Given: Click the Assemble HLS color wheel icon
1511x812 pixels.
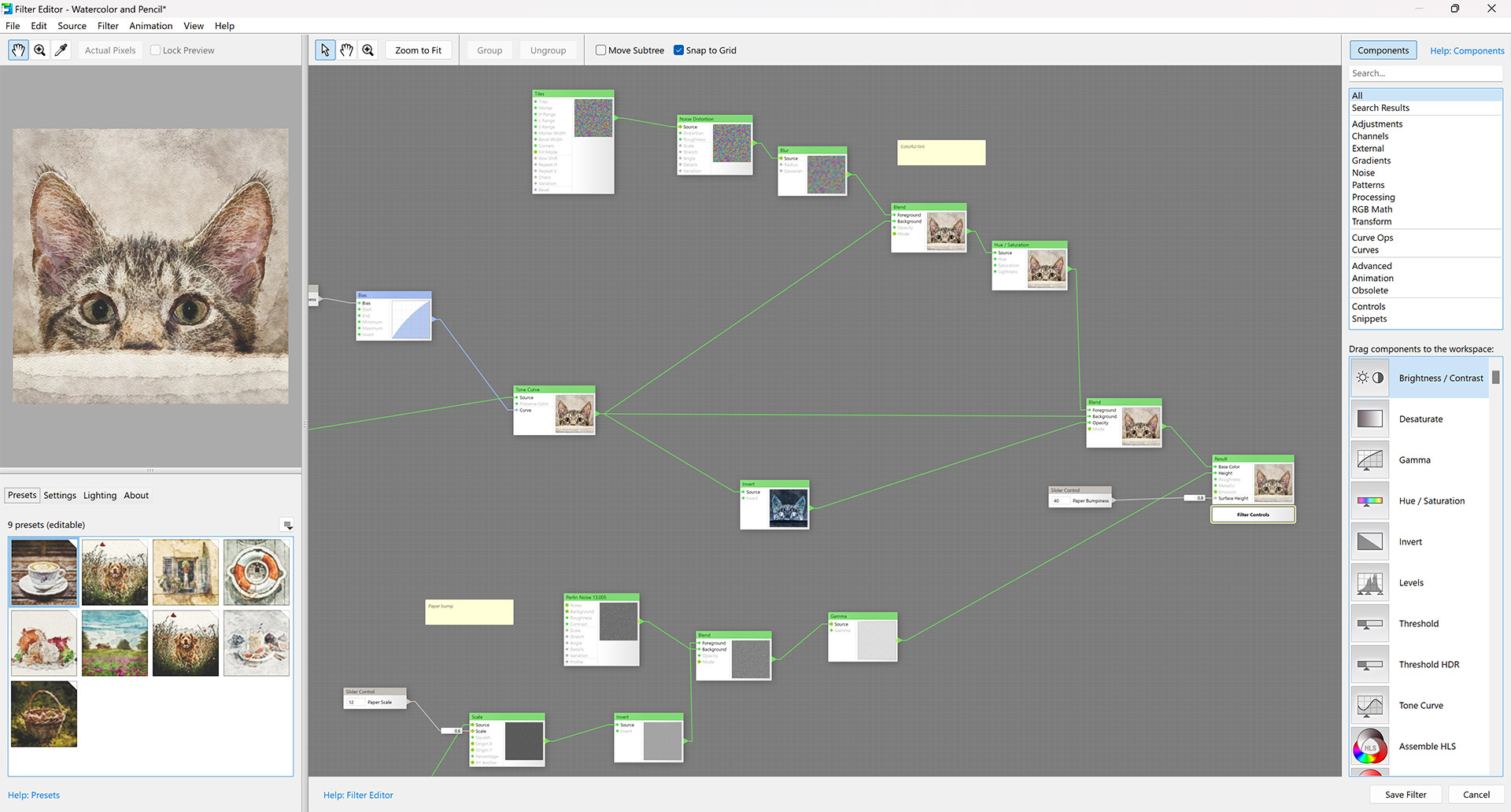Looking at the screenshot, I should click(1369, 747).
